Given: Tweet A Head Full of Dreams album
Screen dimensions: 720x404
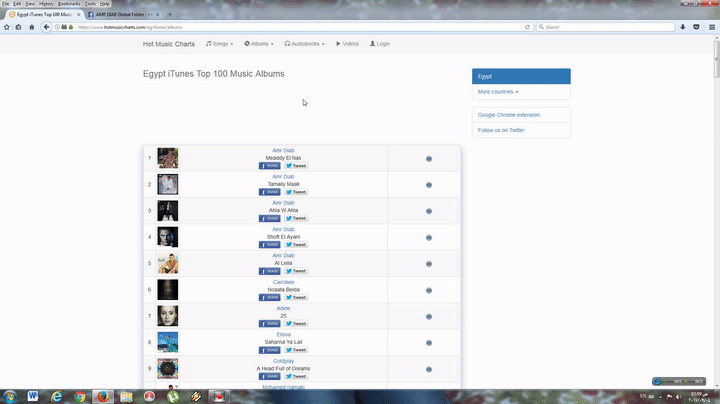Looking at the screenshot, I should (x=296, y=376).
